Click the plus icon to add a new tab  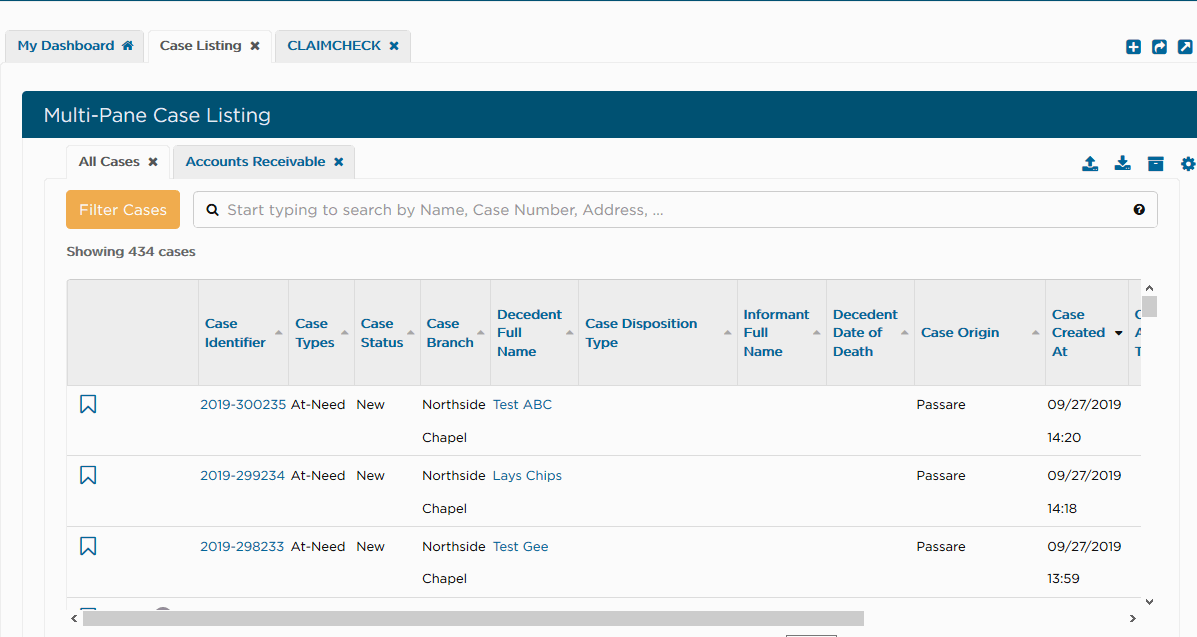pyautogui.click(x=1133, y=46)
